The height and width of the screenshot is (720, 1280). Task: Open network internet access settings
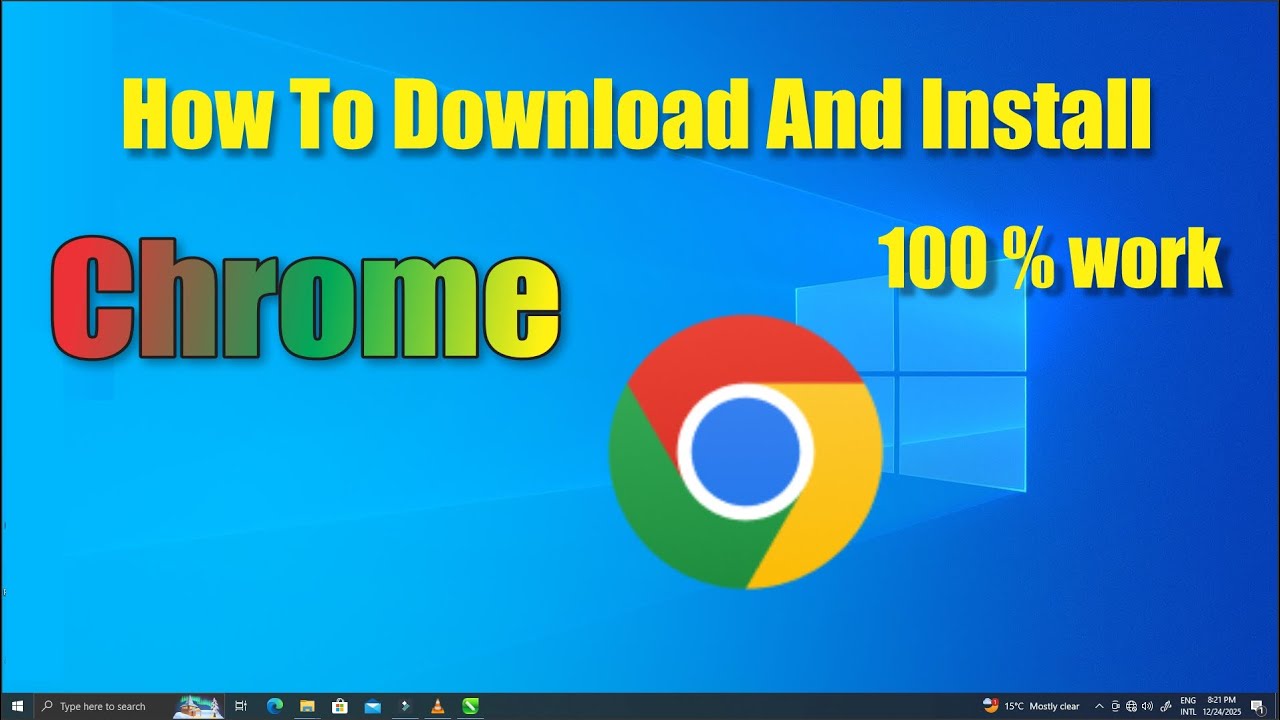(1131, 706)
